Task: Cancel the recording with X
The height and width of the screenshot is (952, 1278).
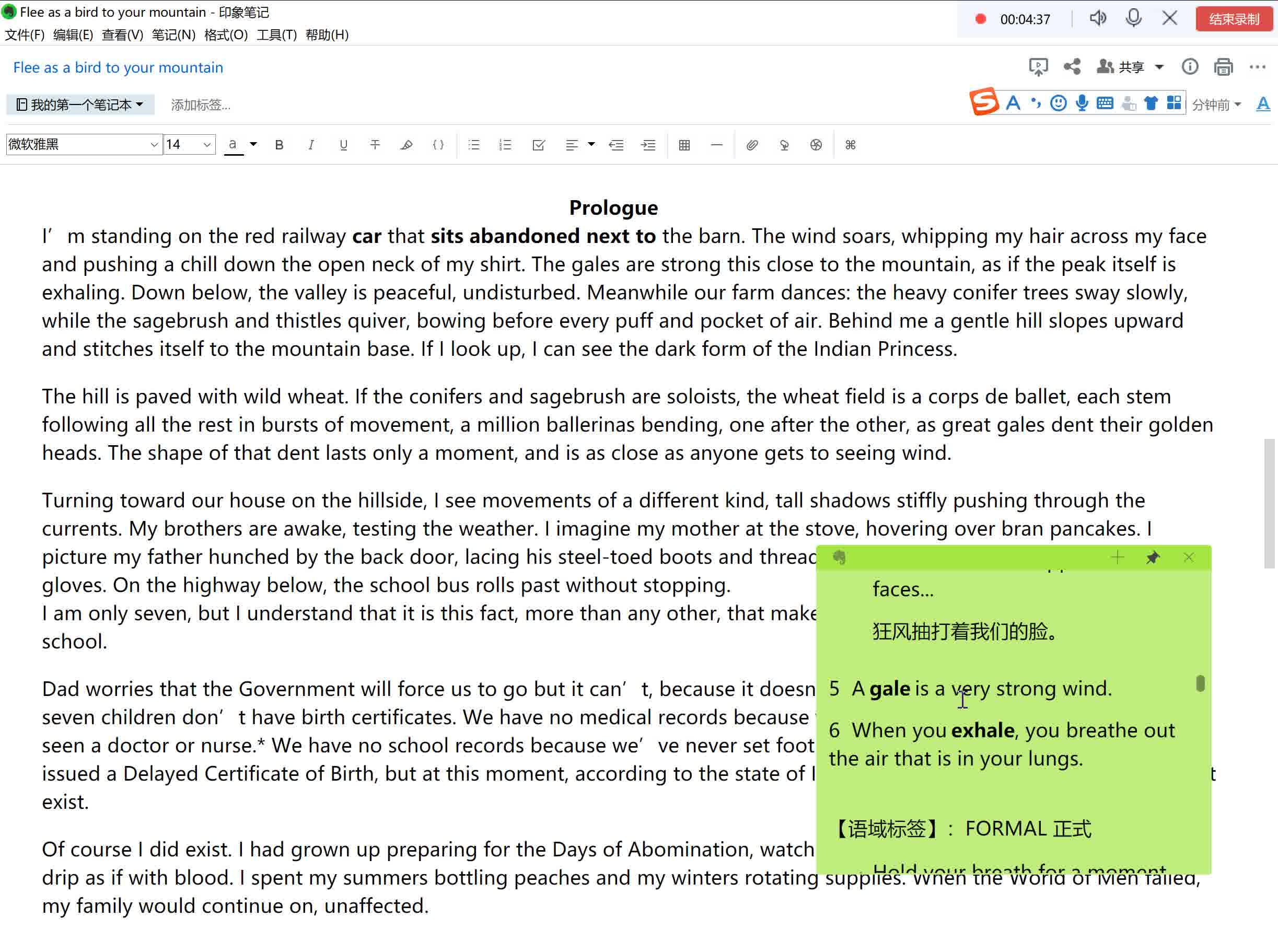Action: (1170, 18)
